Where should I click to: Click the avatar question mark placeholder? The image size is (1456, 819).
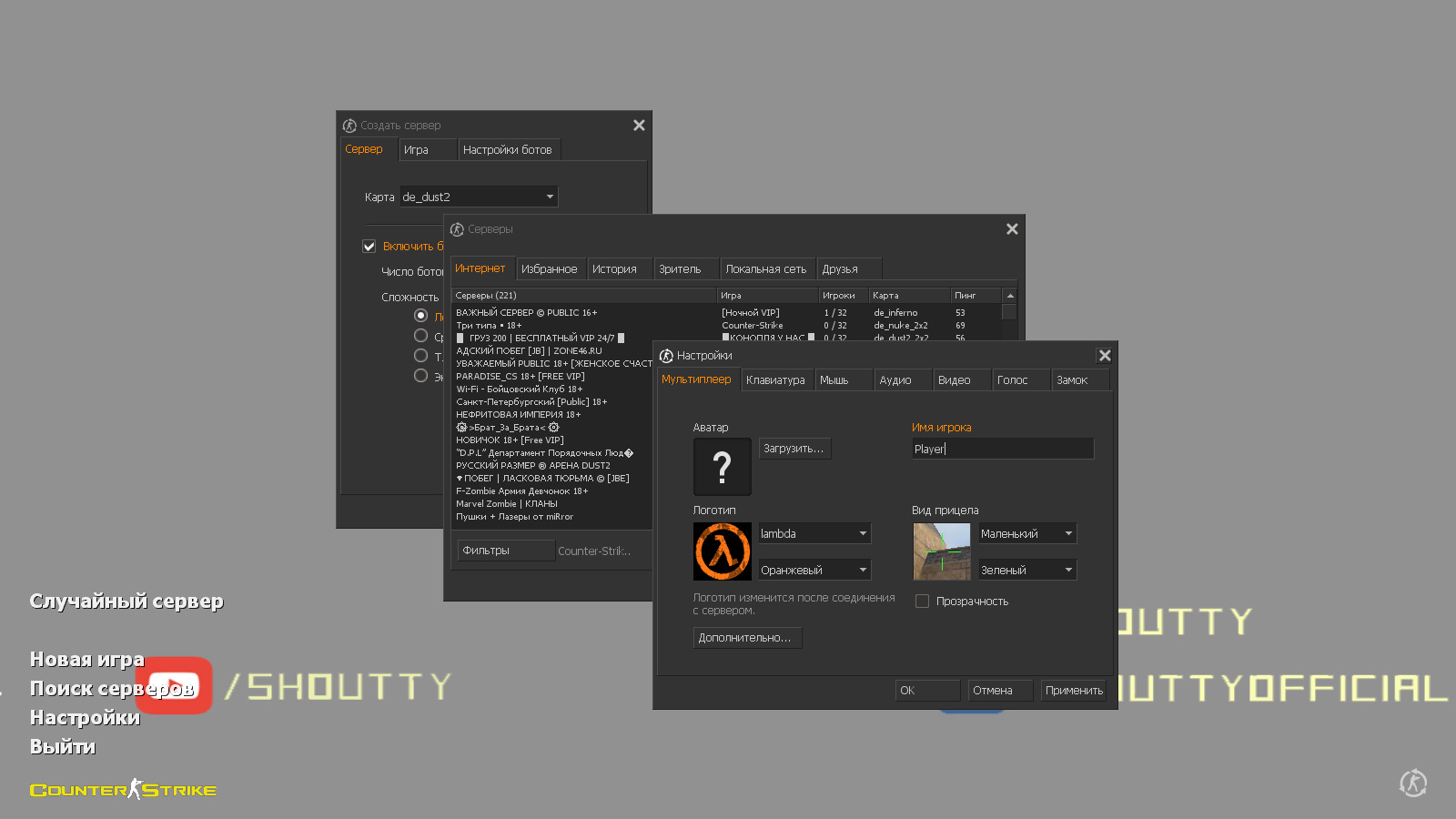pyautogui.click(x=722, y=467)
